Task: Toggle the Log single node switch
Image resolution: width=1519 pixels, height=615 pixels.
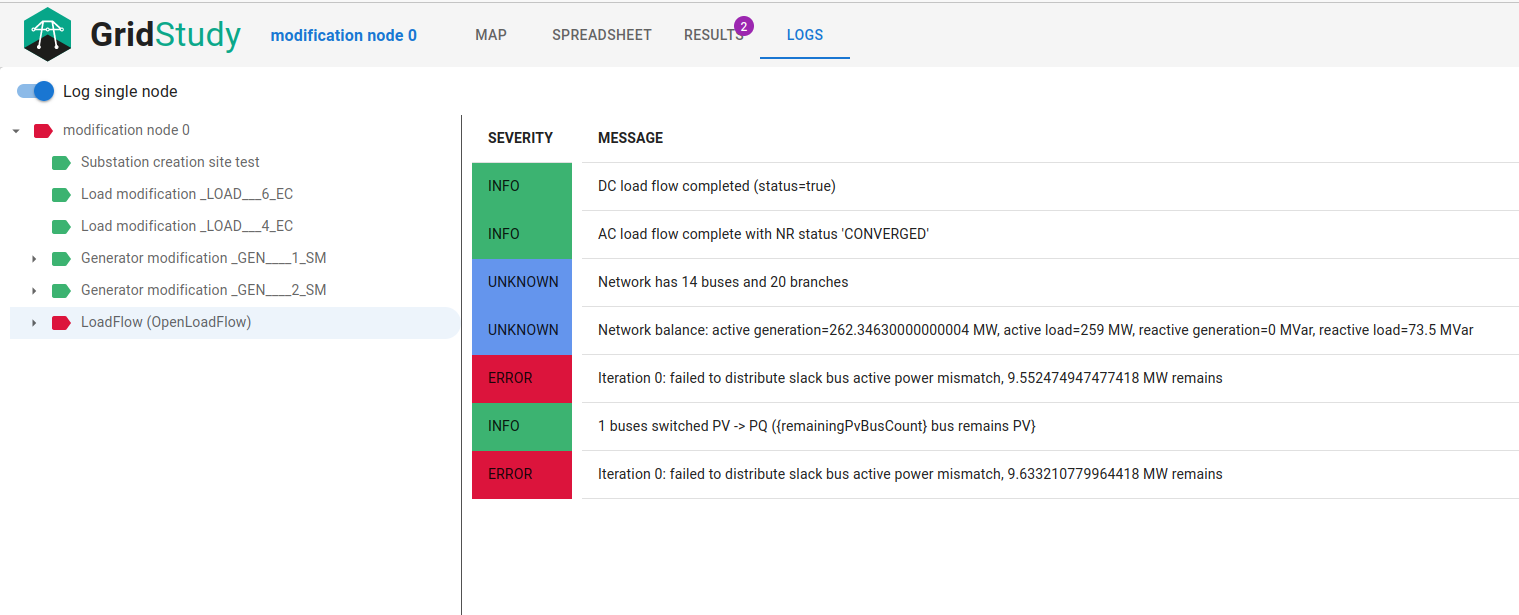Action: [35, 91]
